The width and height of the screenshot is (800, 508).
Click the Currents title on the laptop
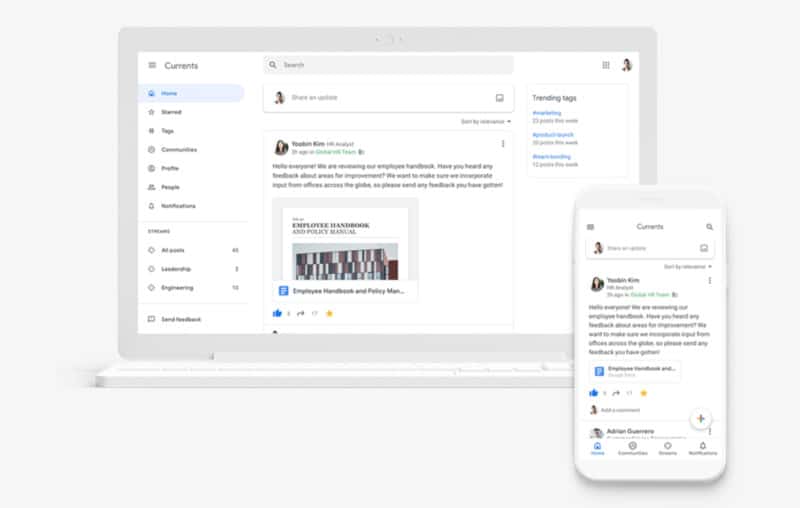(x=181, y=66)
